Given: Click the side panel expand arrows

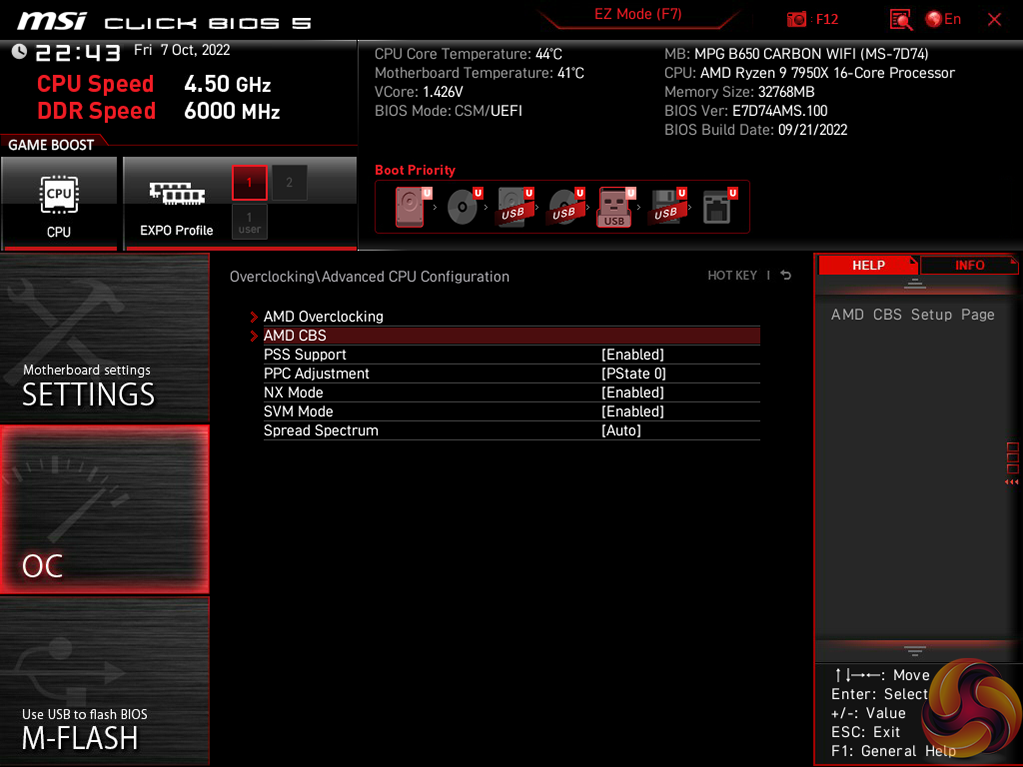Looking at the screenshot, I should pos(1011,482).
